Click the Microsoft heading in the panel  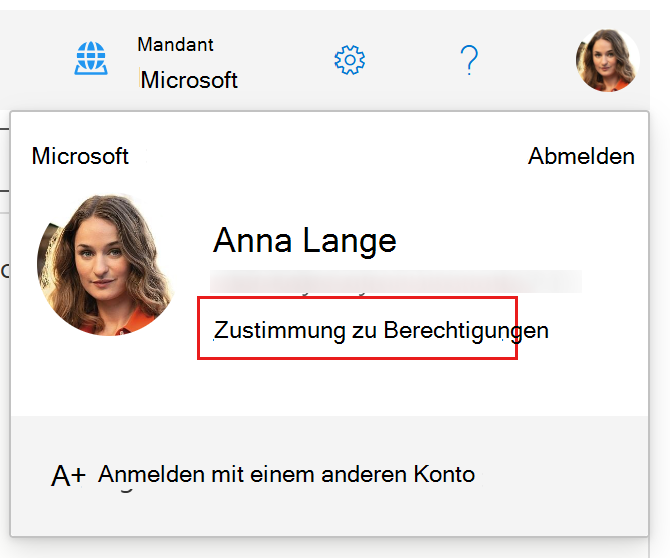pyautogui.click(x=80, y=156)
